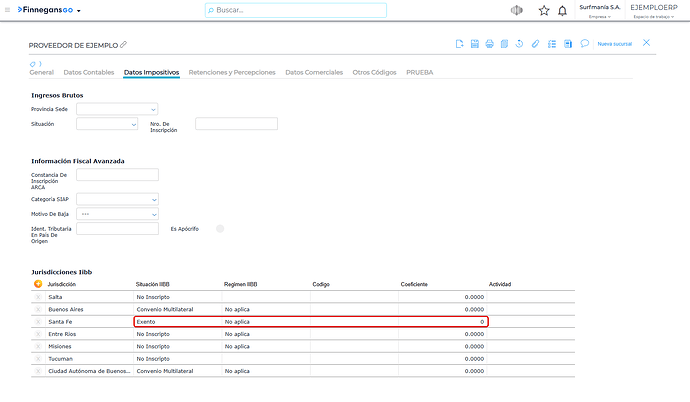690x402 pixels.
Task: Click the favorites star icon
Action: [544, 11]
